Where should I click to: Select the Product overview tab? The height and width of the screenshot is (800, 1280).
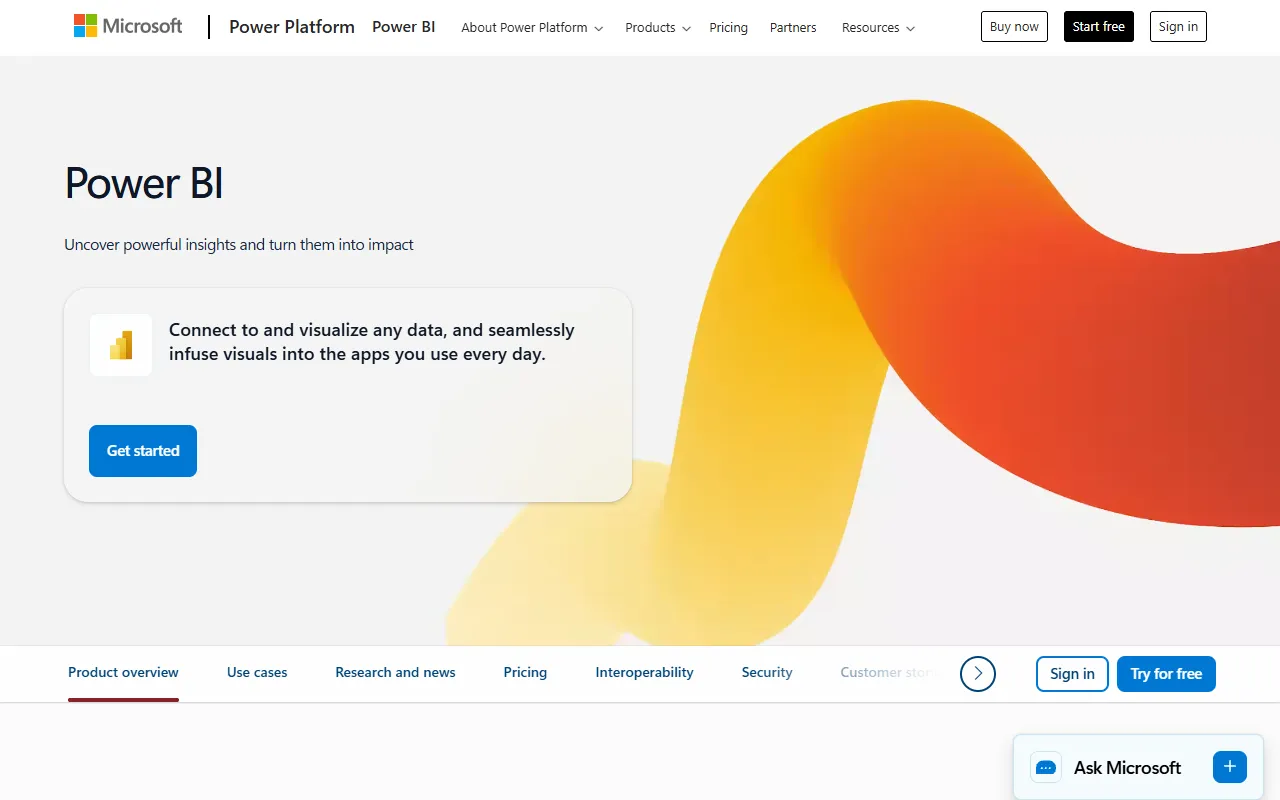(123, 673)
